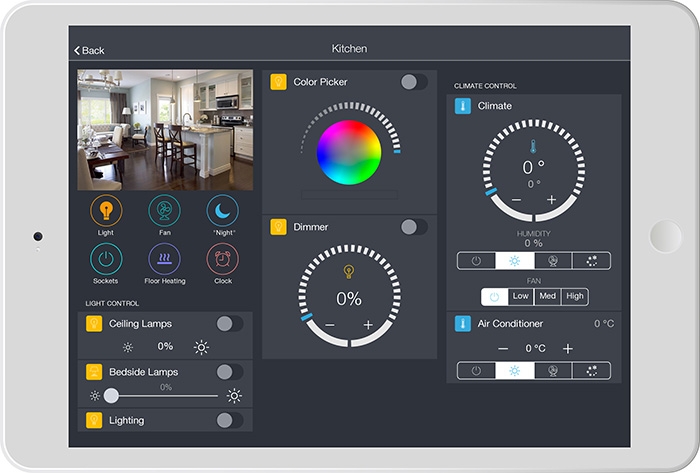
Task: Select Climate sun heating mode
Action: (515, 261)
